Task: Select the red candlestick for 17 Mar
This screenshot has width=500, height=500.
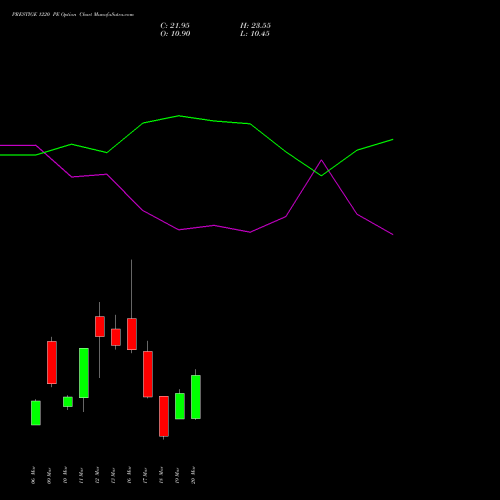Action: click(148, 374)
